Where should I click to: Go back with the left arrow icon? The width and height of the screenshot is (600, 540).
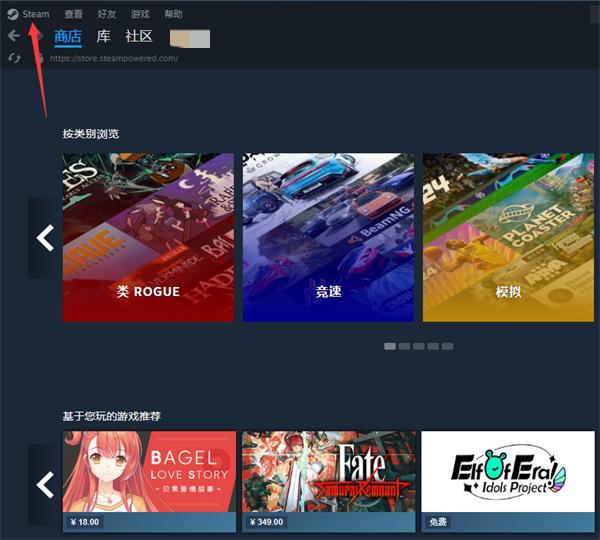[x=13, y=36]
